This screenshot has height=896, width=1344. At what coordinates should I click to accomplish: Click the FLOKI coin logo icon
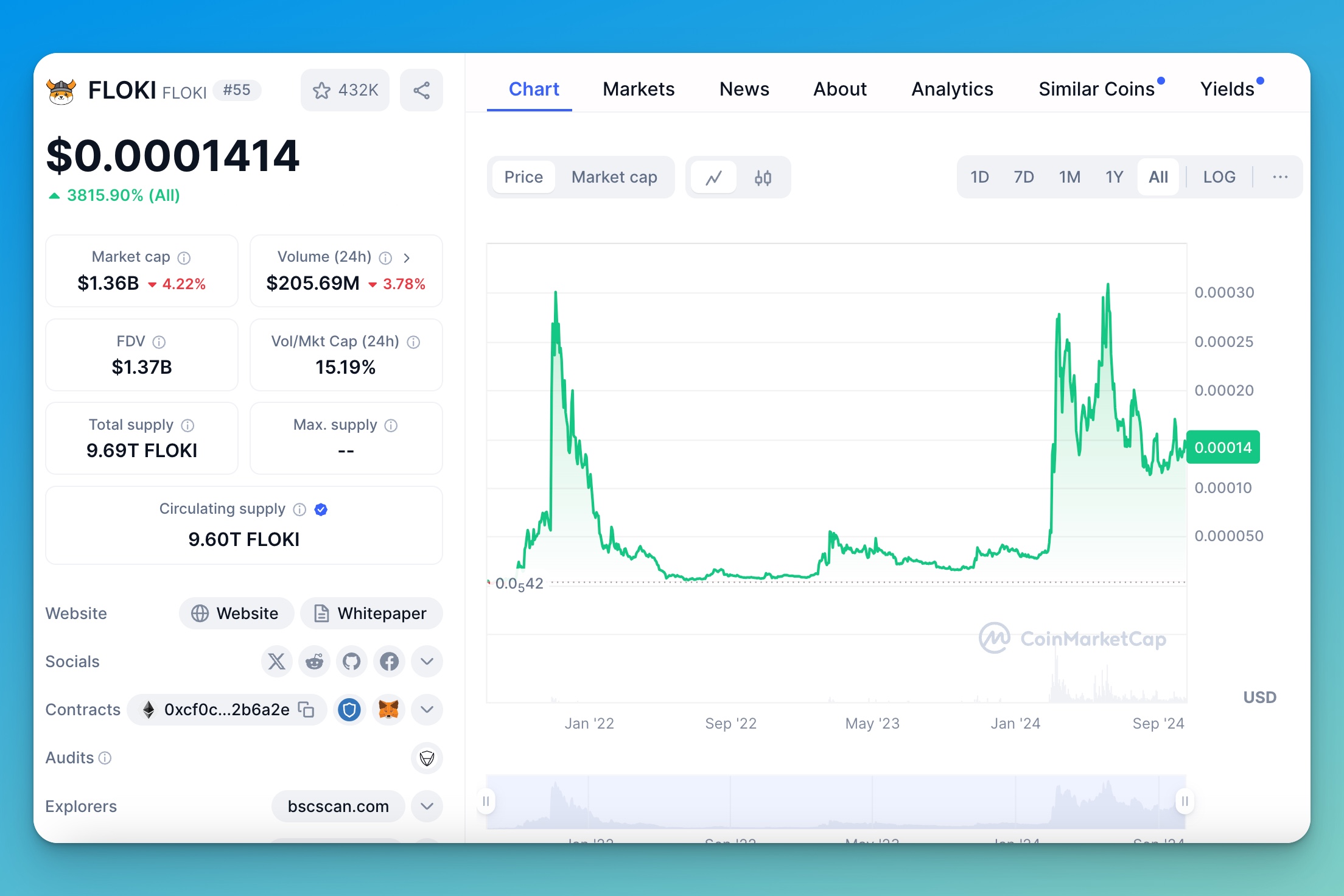[x=61, y=91]
